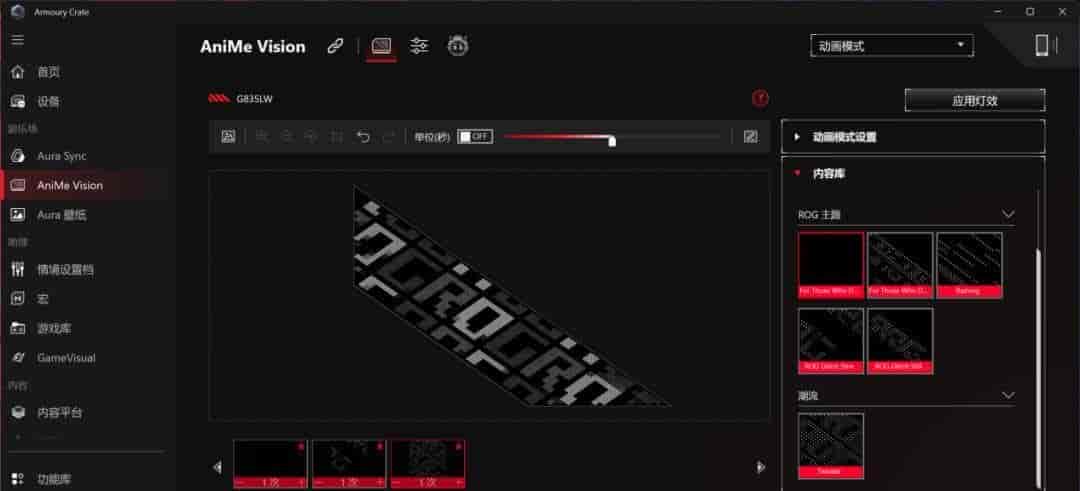1080x491 pixels.
Task: Select the blank first timeline frame
Action: (270, 464)
